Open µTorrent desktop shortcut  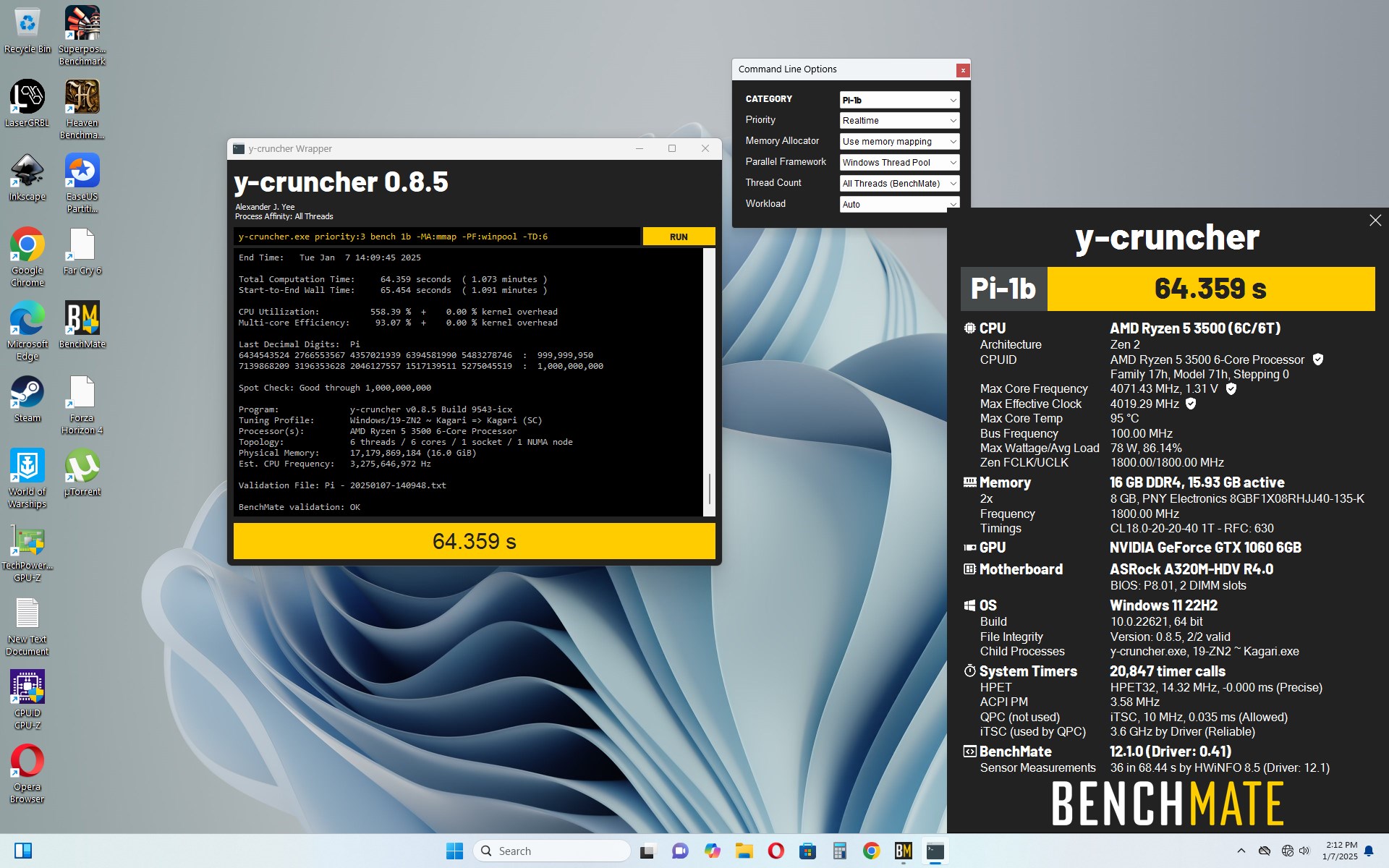pos(82,473)
